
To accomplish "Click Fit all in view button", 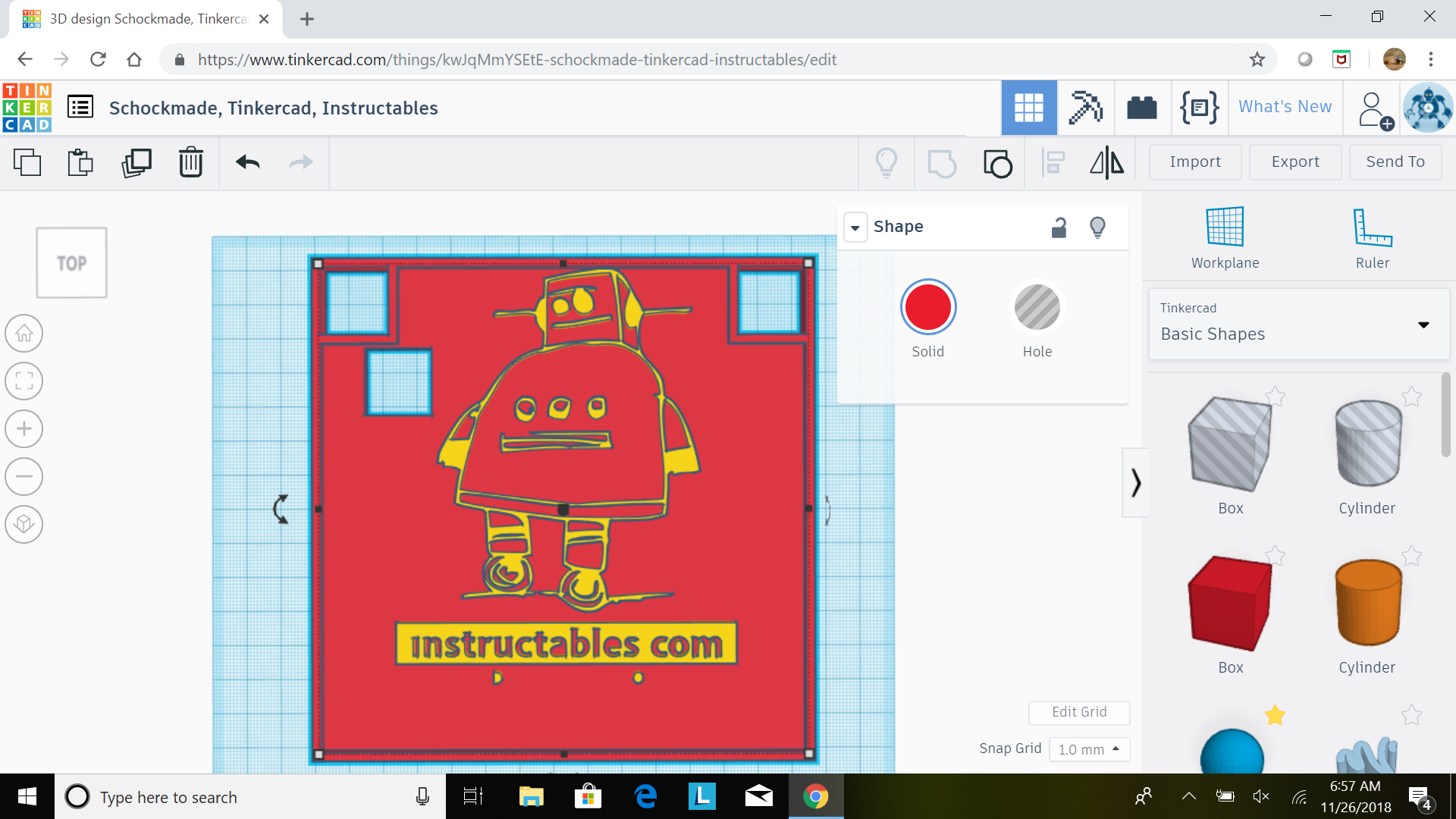I will pos(24,381).
